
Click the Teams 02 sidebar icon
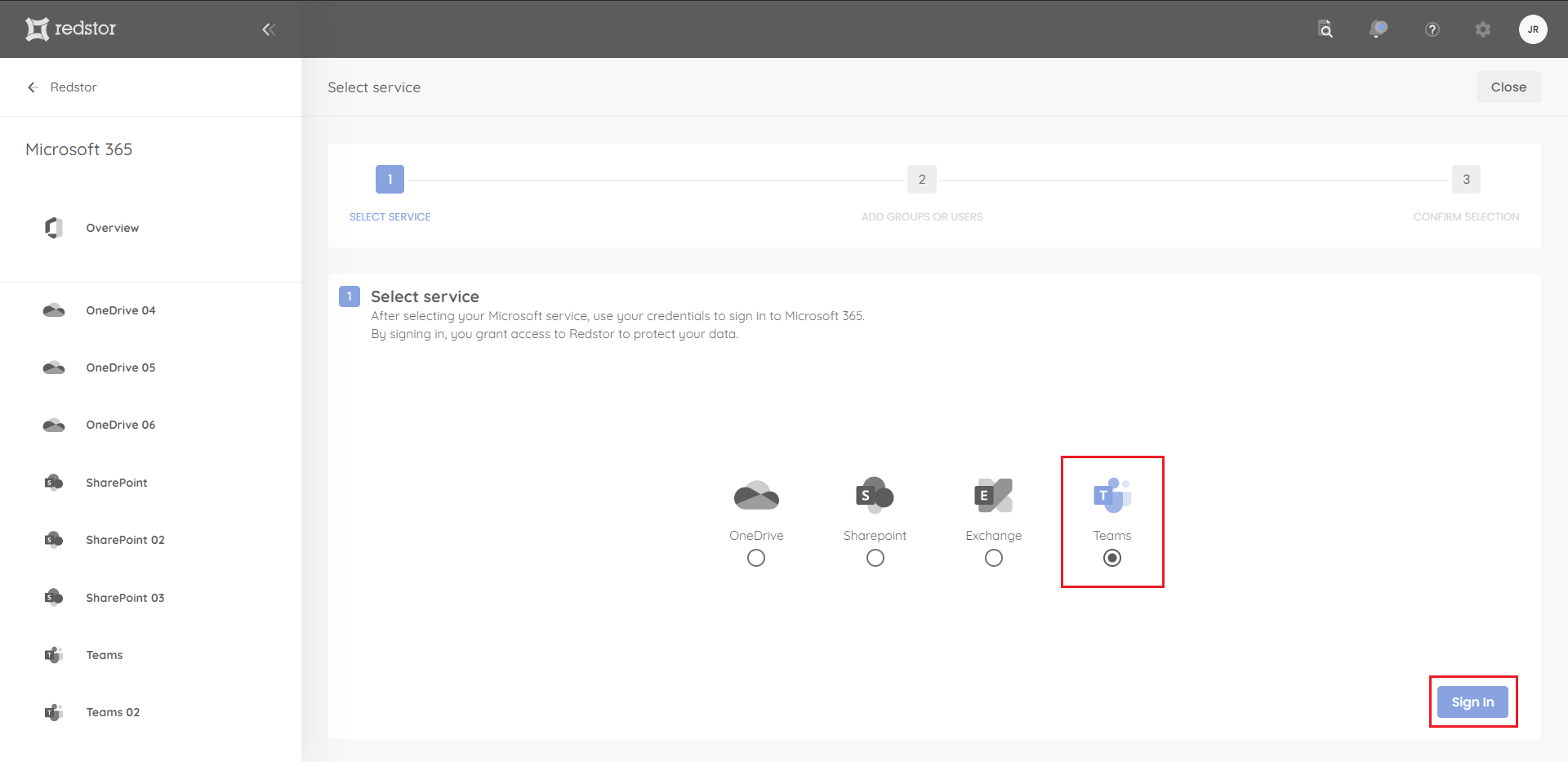(54, 712)
